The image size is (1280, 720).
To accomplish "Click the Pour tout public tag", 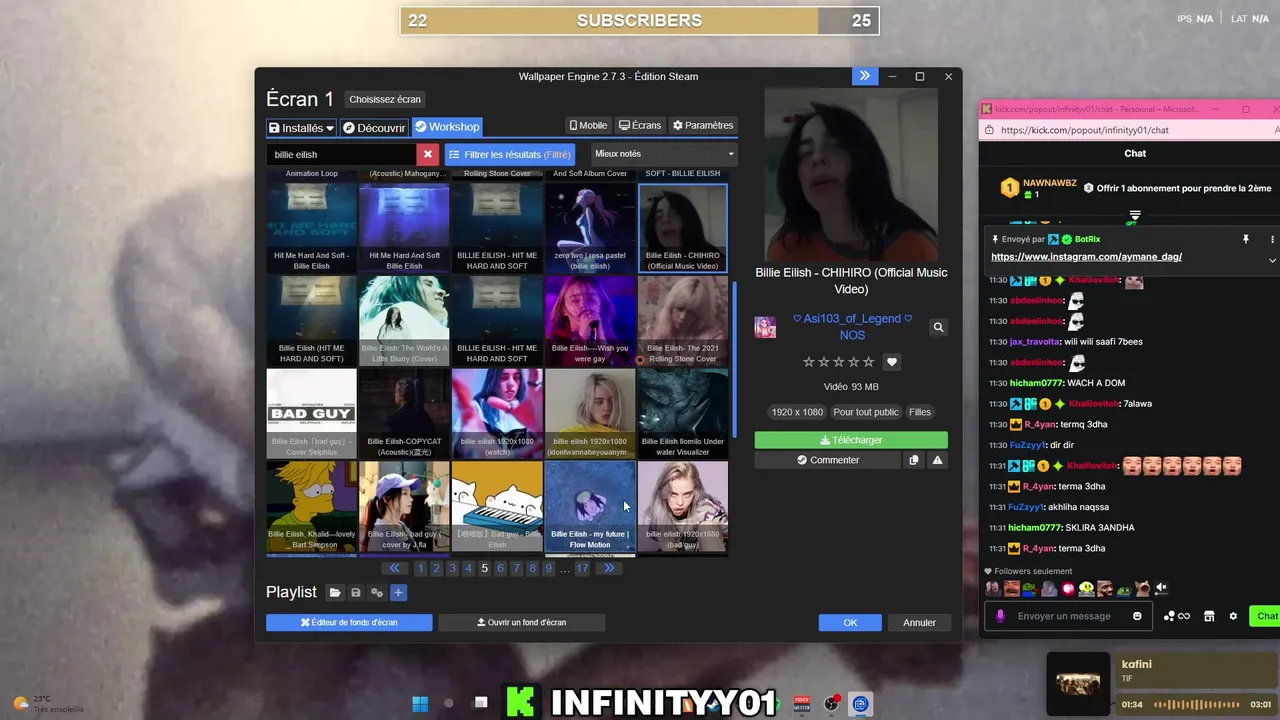I will click(x=865, y=412).
